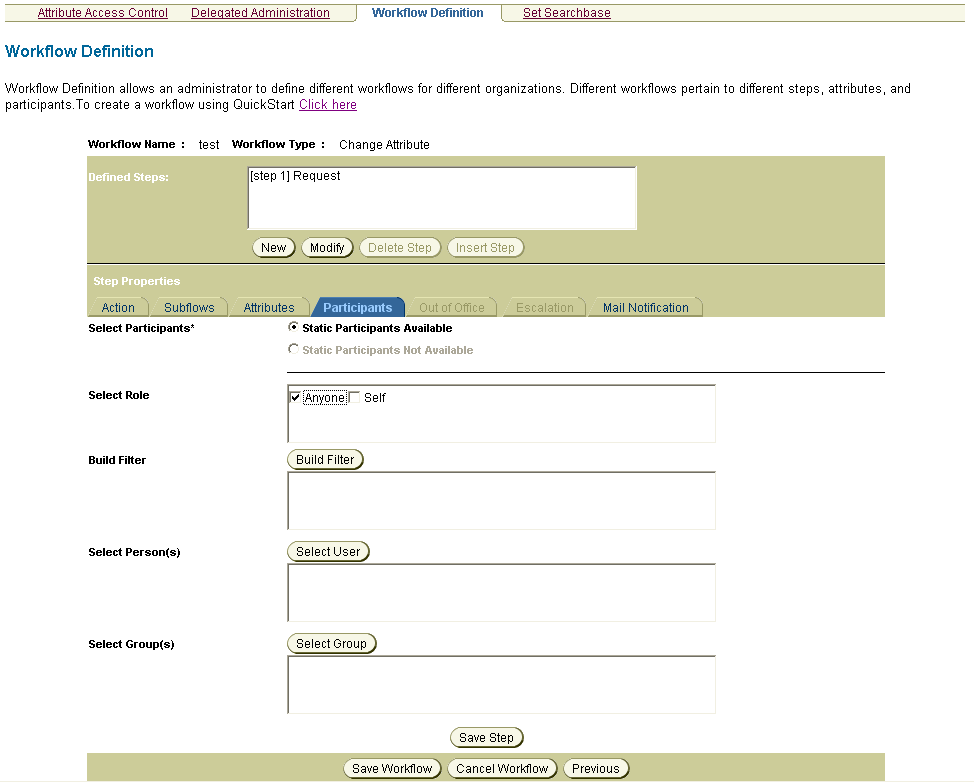The width and height of the screenshot is (974, 782).
Task: Click the Save Step button
Action: (x=486, y=737)
